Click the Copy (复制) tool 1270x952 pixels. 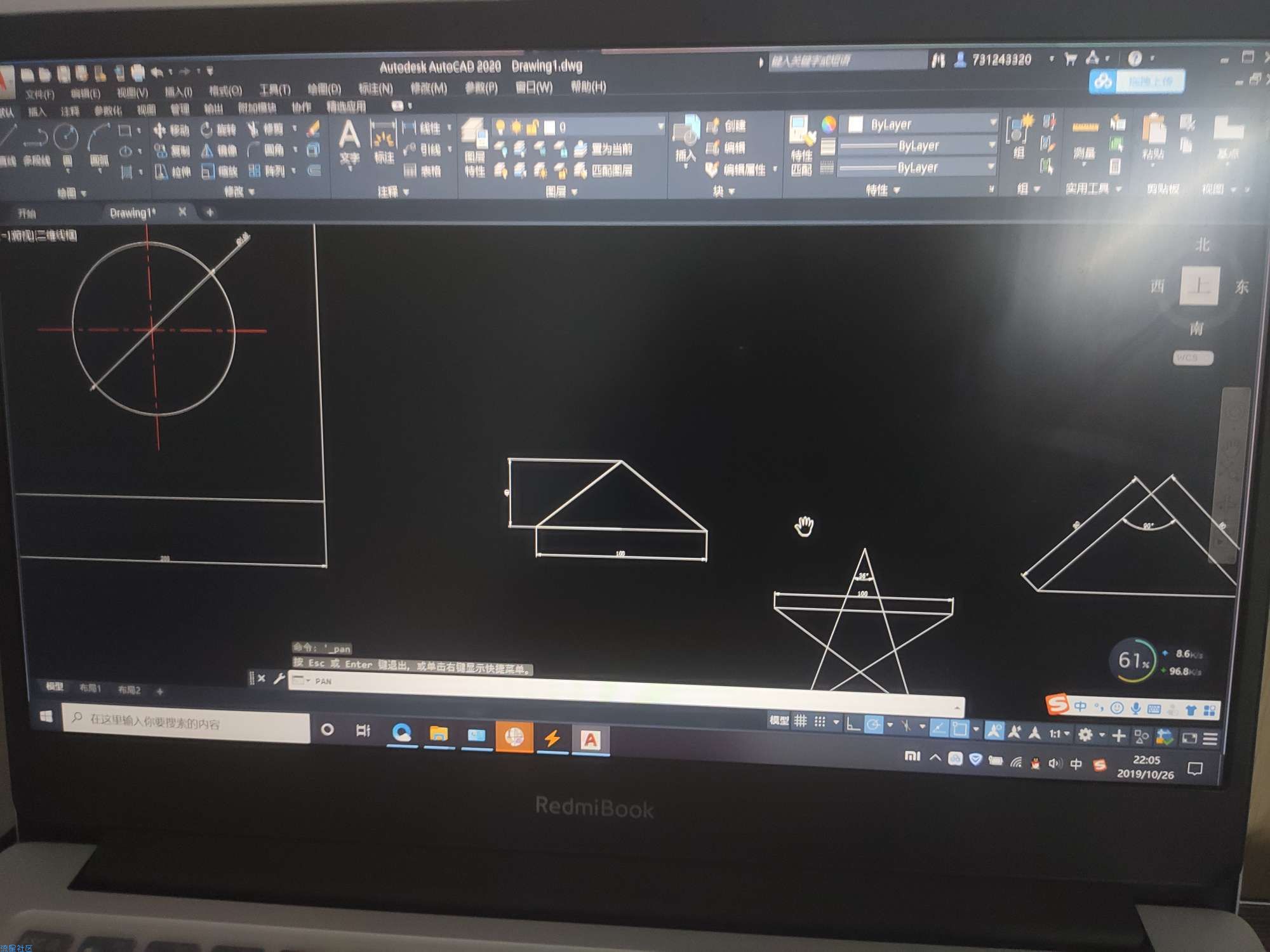point(171,150)
